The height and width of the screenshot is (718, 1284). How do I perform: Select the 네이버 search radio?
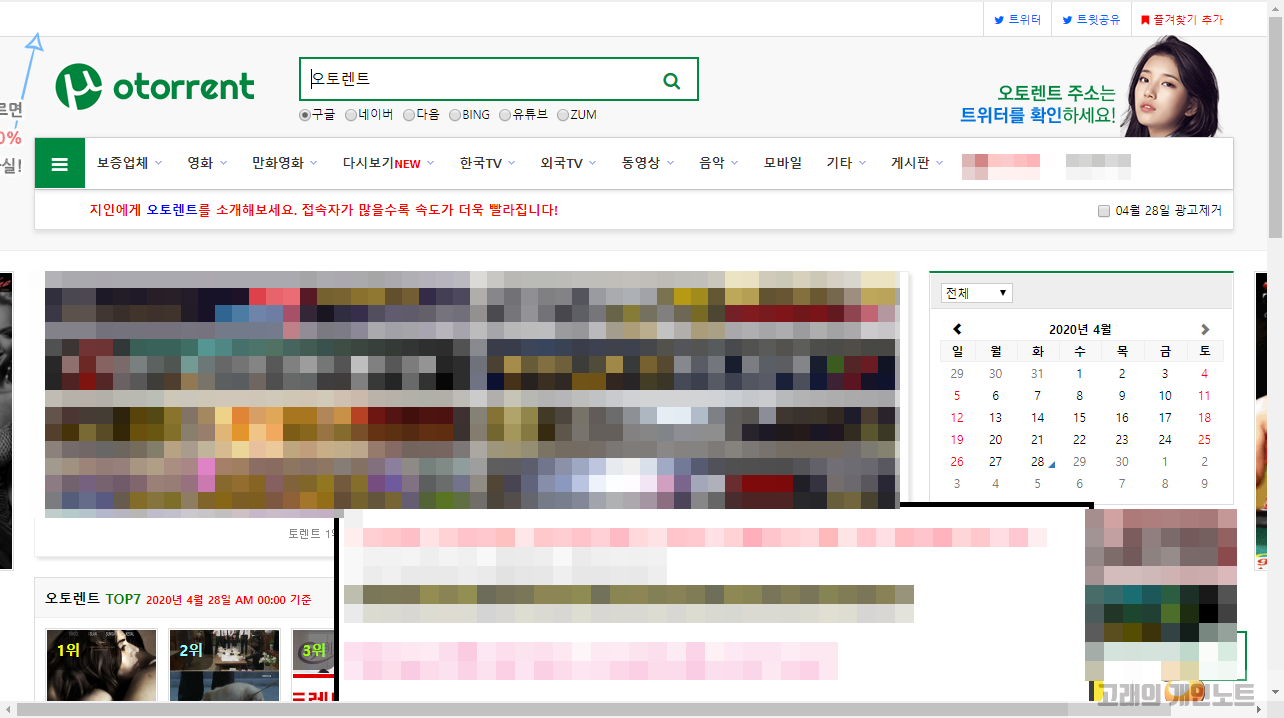[351, 115]
